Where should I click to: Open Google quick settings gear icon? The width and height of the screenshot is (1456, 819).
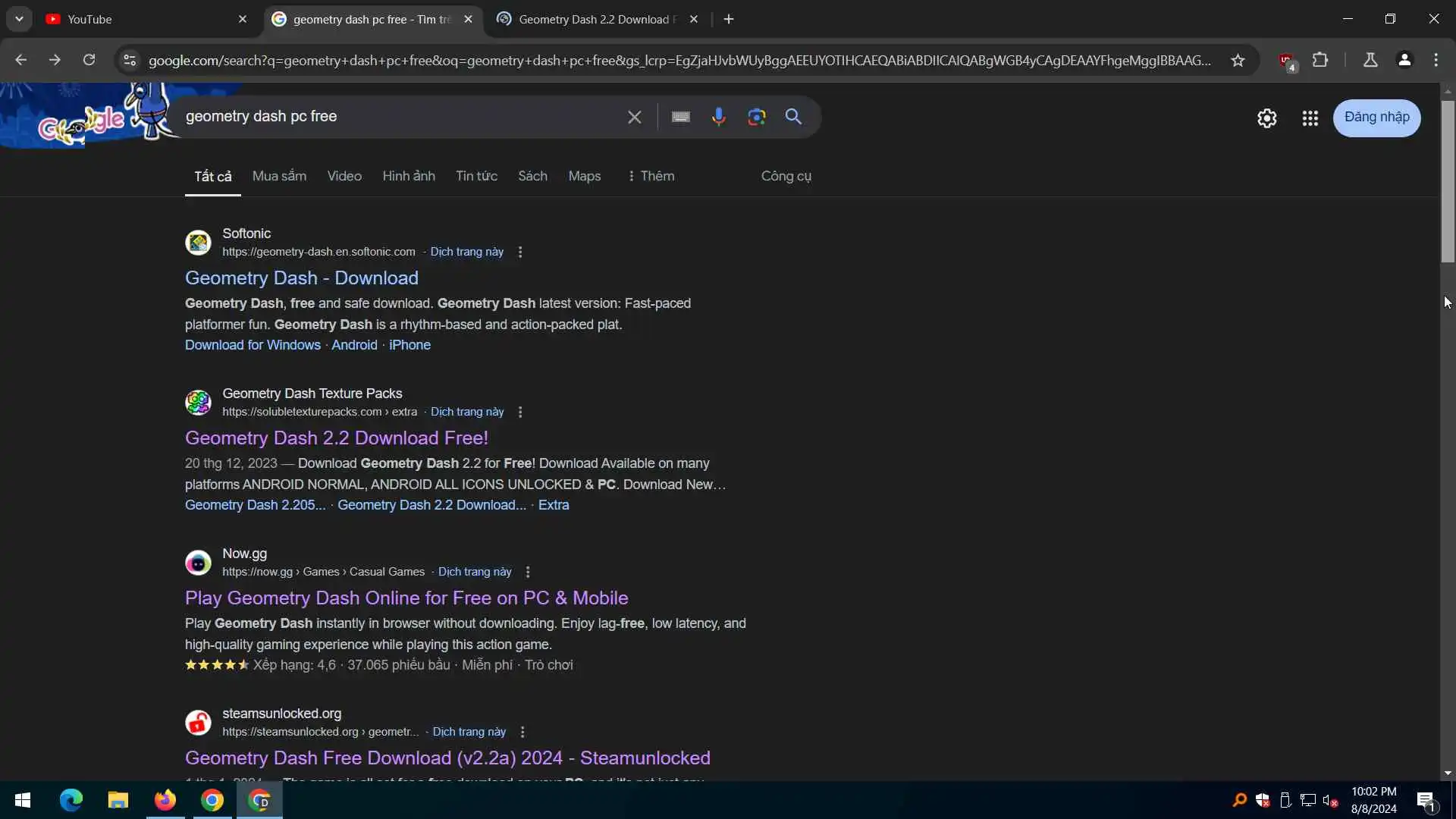(x=1266, y=118)
